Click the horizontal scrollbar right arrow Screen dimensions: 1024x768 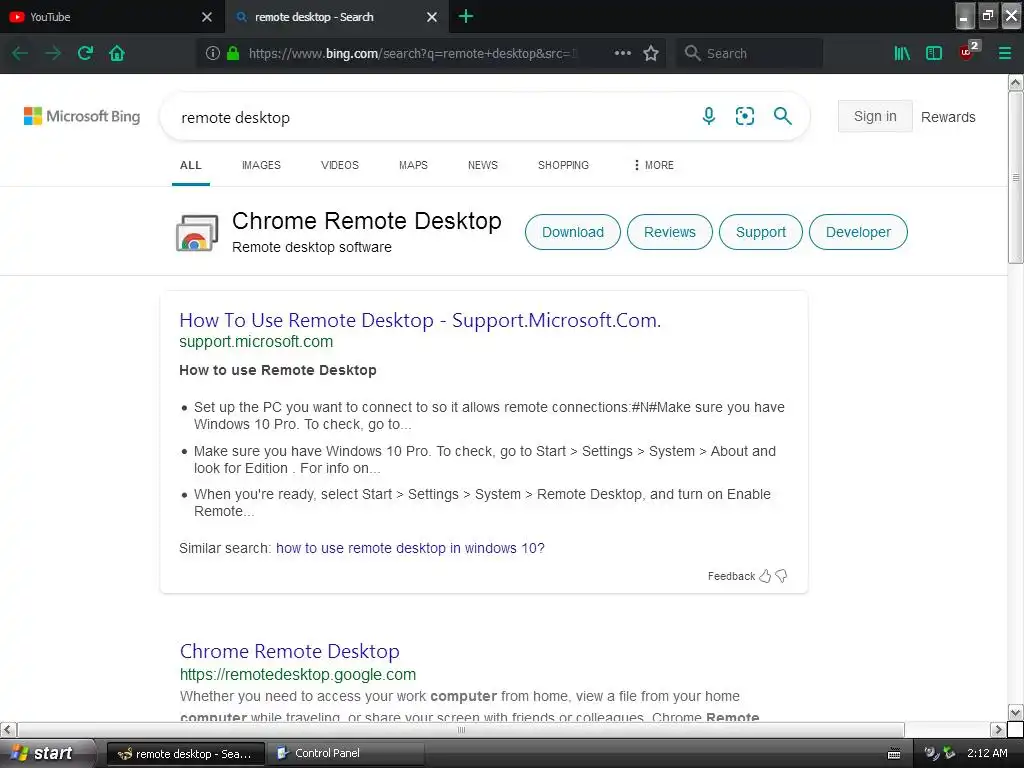[x=998, y=729]
